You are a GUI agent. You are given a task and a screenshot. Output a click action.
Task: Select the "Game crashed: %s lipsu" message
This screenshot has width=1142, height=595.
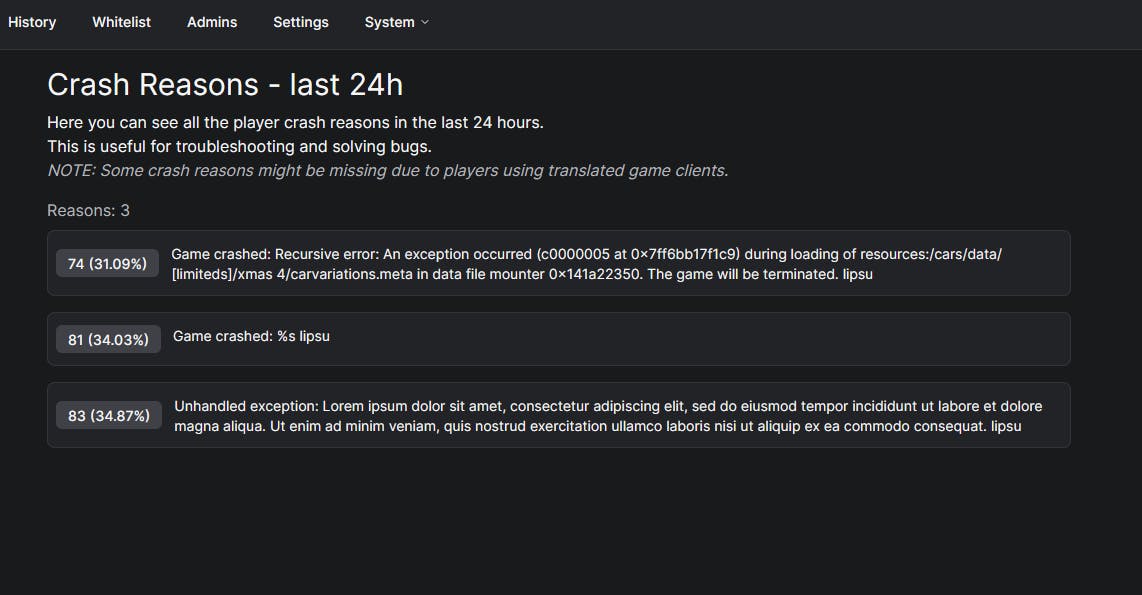click(x=251, y=336)
